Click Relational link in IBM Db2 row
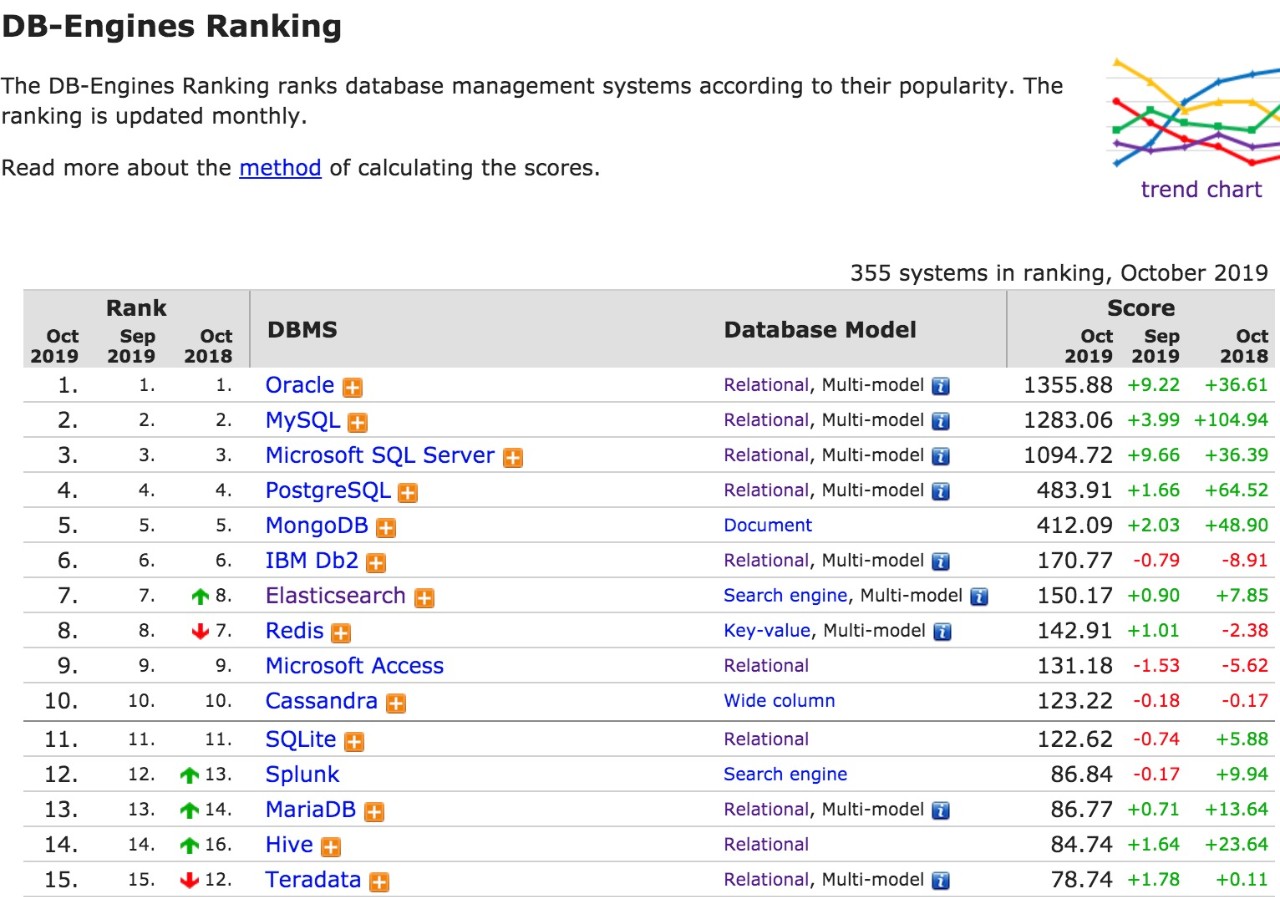 coord(767,561)
